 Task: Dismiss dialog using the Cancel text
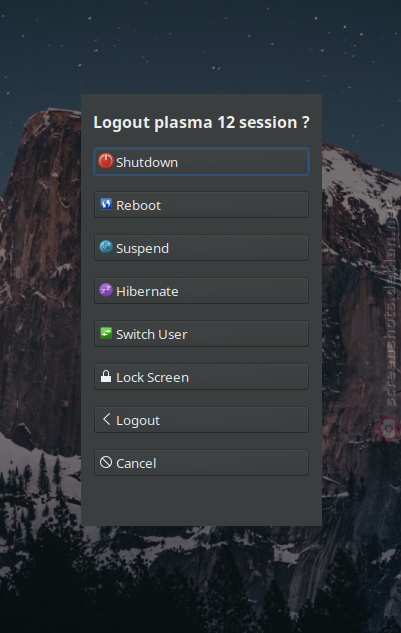(x=136, y=463)
